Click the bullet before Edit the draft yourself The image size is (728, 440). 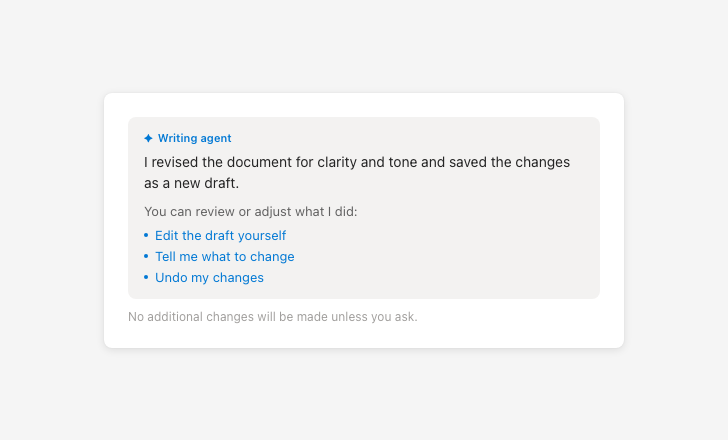[x=146, y=235]
